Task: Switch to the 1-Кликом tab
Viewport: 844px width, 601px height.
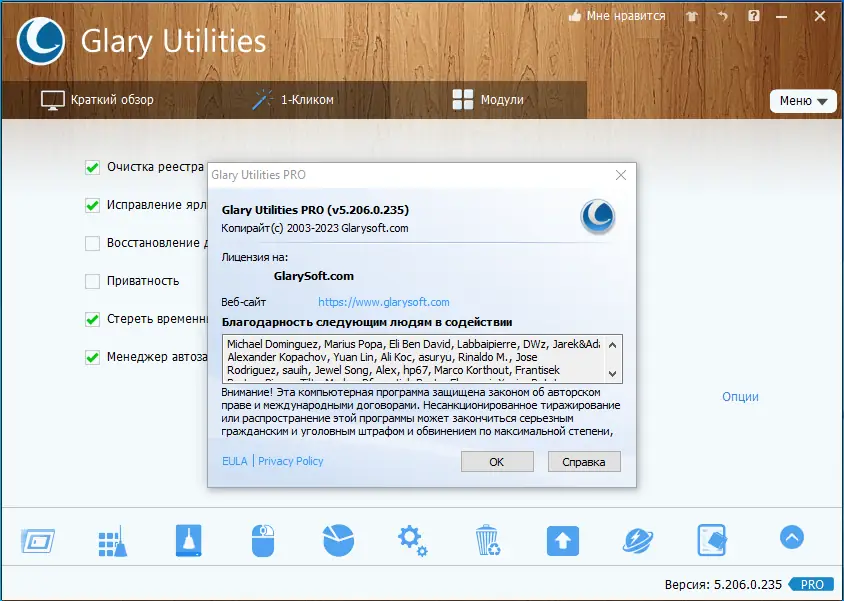Action: click(293, 100)
